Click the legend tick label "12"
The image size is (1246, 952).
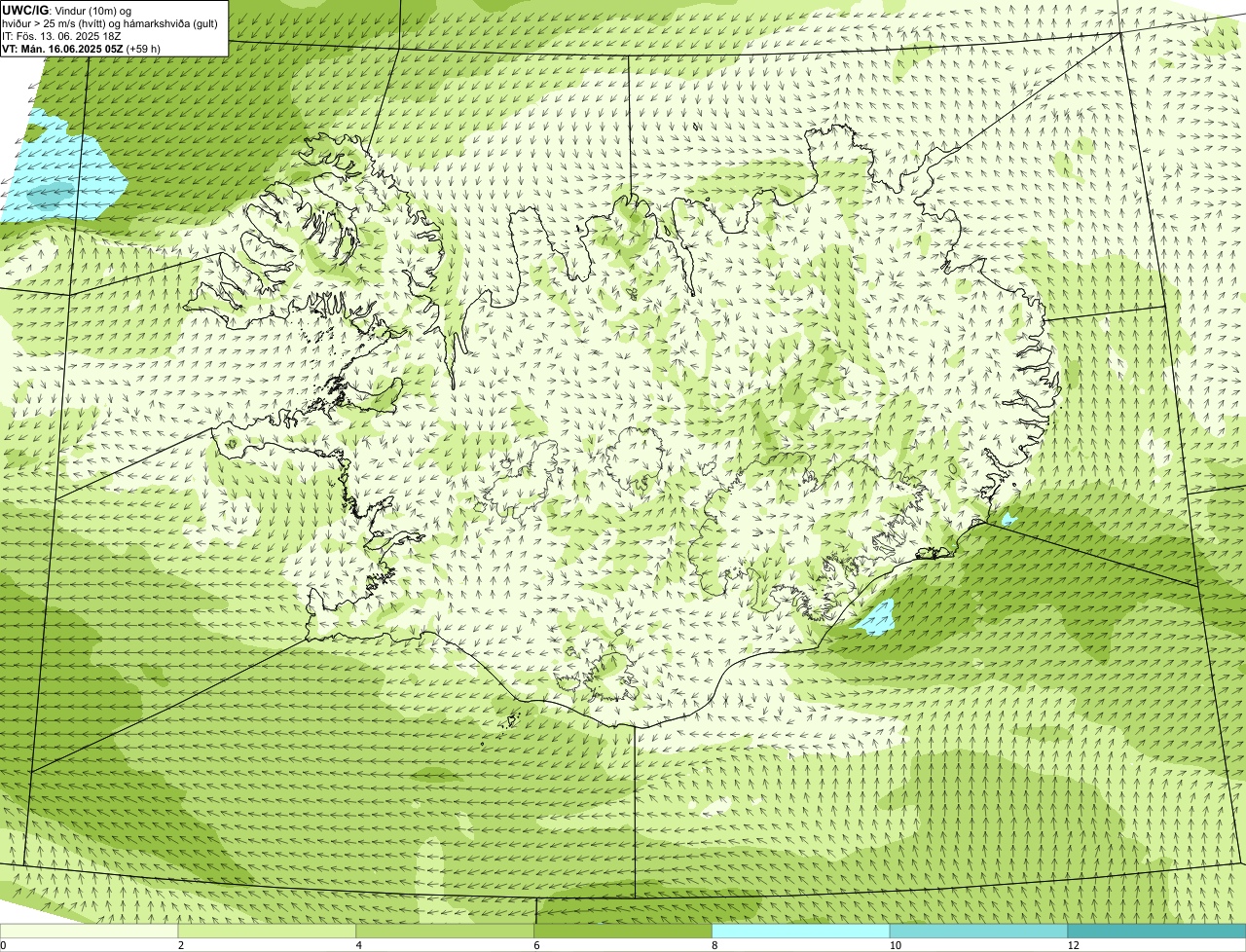1073,945
